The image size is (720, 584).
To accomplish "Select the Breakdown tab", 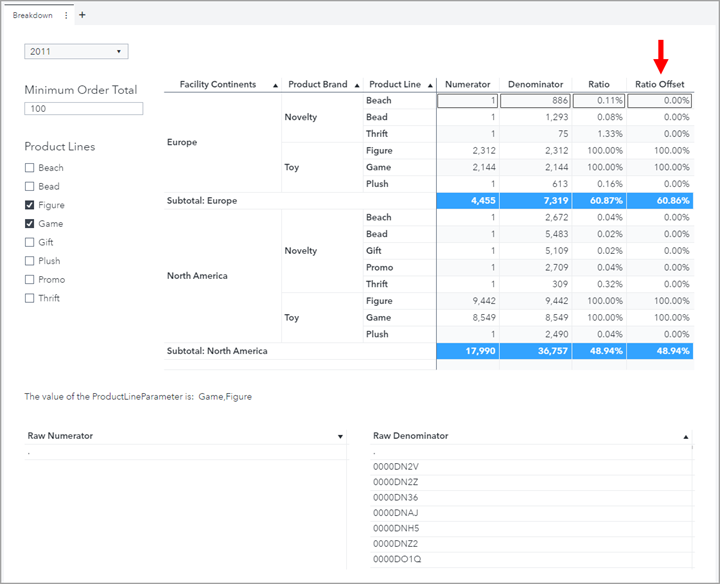I will [33, 16].
